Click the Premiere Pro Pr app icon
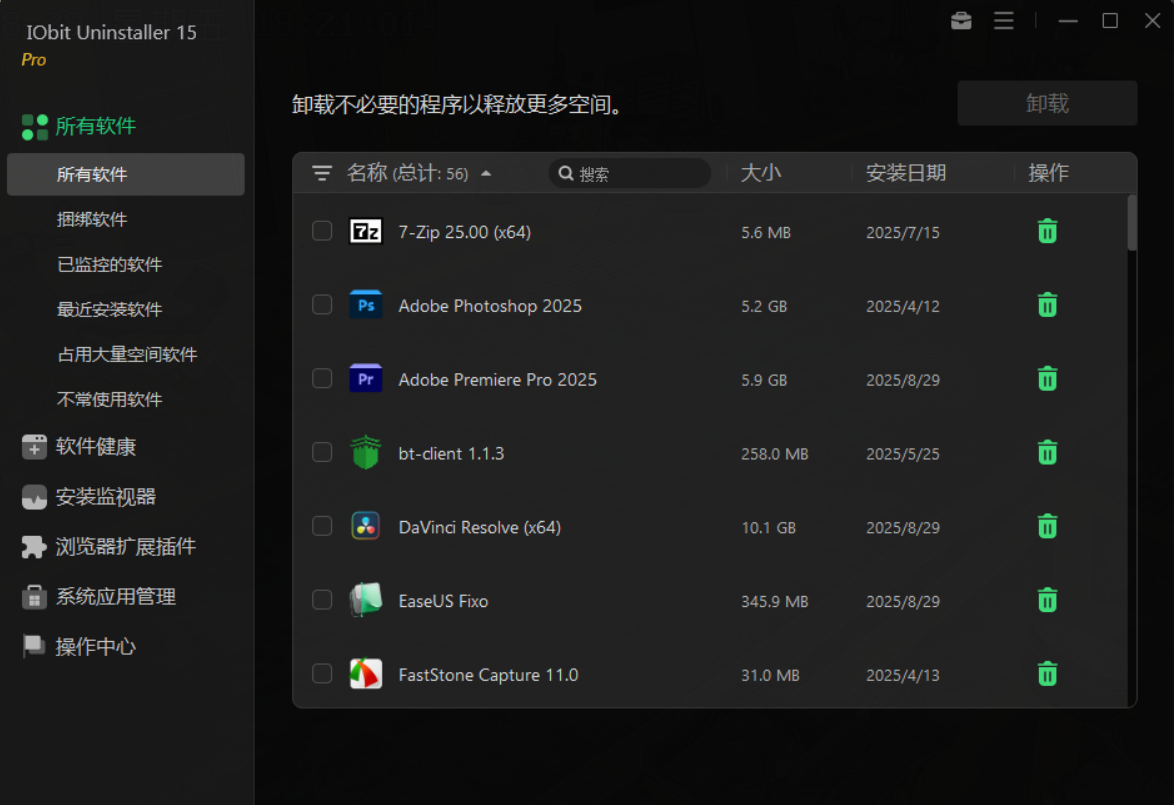 point(365,379)
